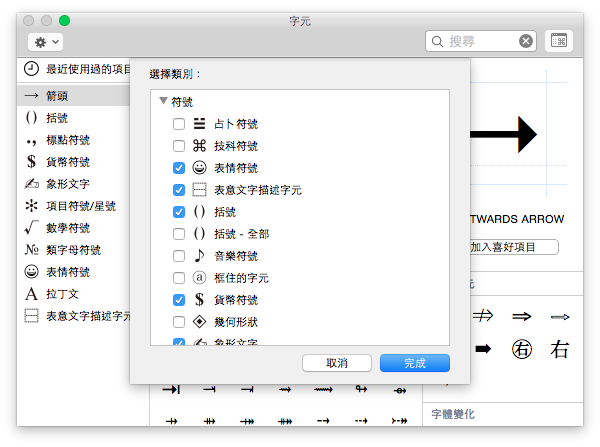
Task: Select the 拉丁文 sidebar category
Action: (74, 294)
